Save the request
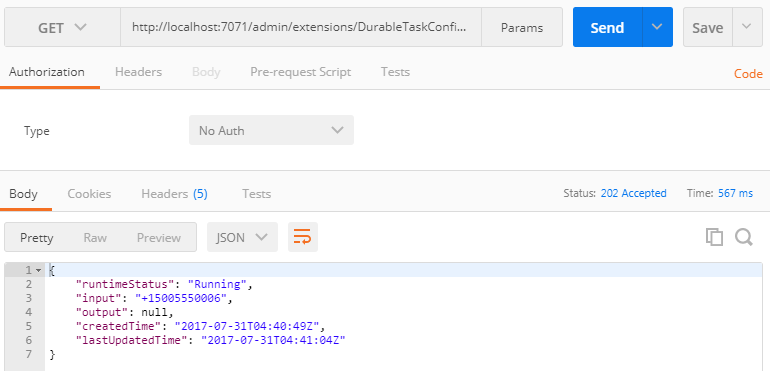Image resolution: width=770 pixels, height=371 pixels. (x=707, y=28)
